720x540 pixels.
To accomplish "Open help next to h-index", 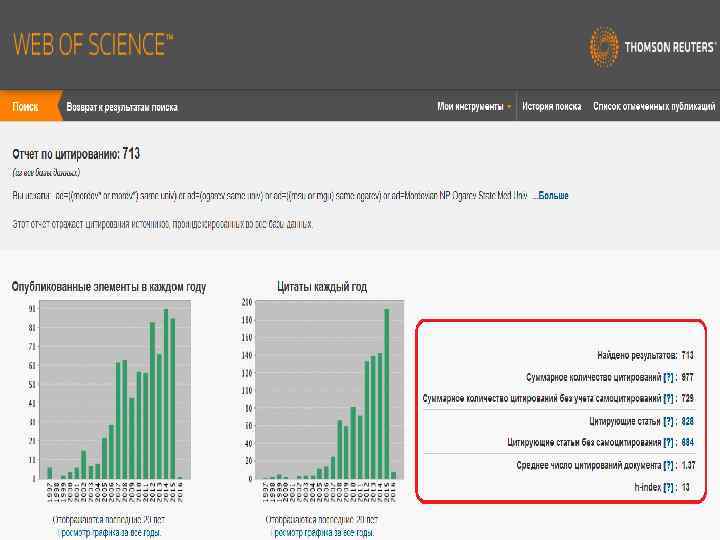I will pyautogui.click(x=668, y=487).
